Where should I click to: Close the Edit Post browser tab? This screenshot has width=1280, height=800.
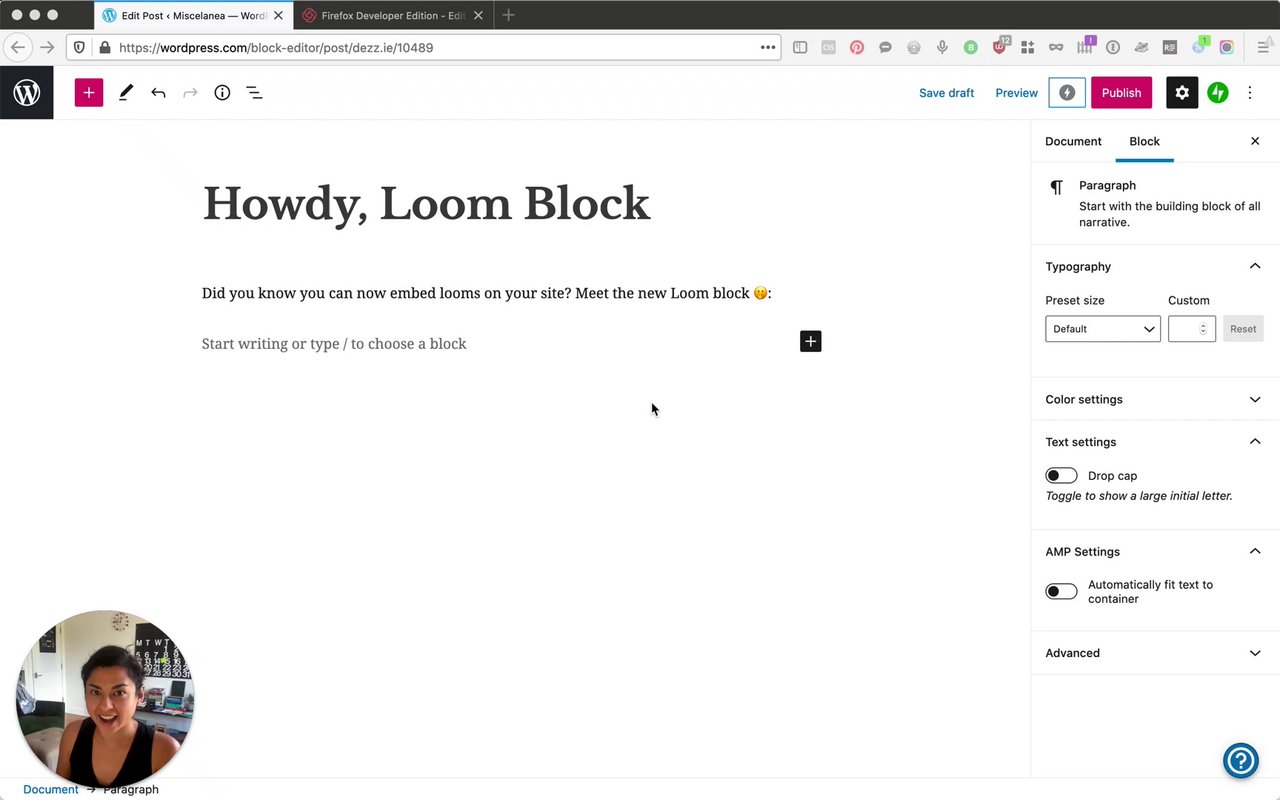point(278,16)
